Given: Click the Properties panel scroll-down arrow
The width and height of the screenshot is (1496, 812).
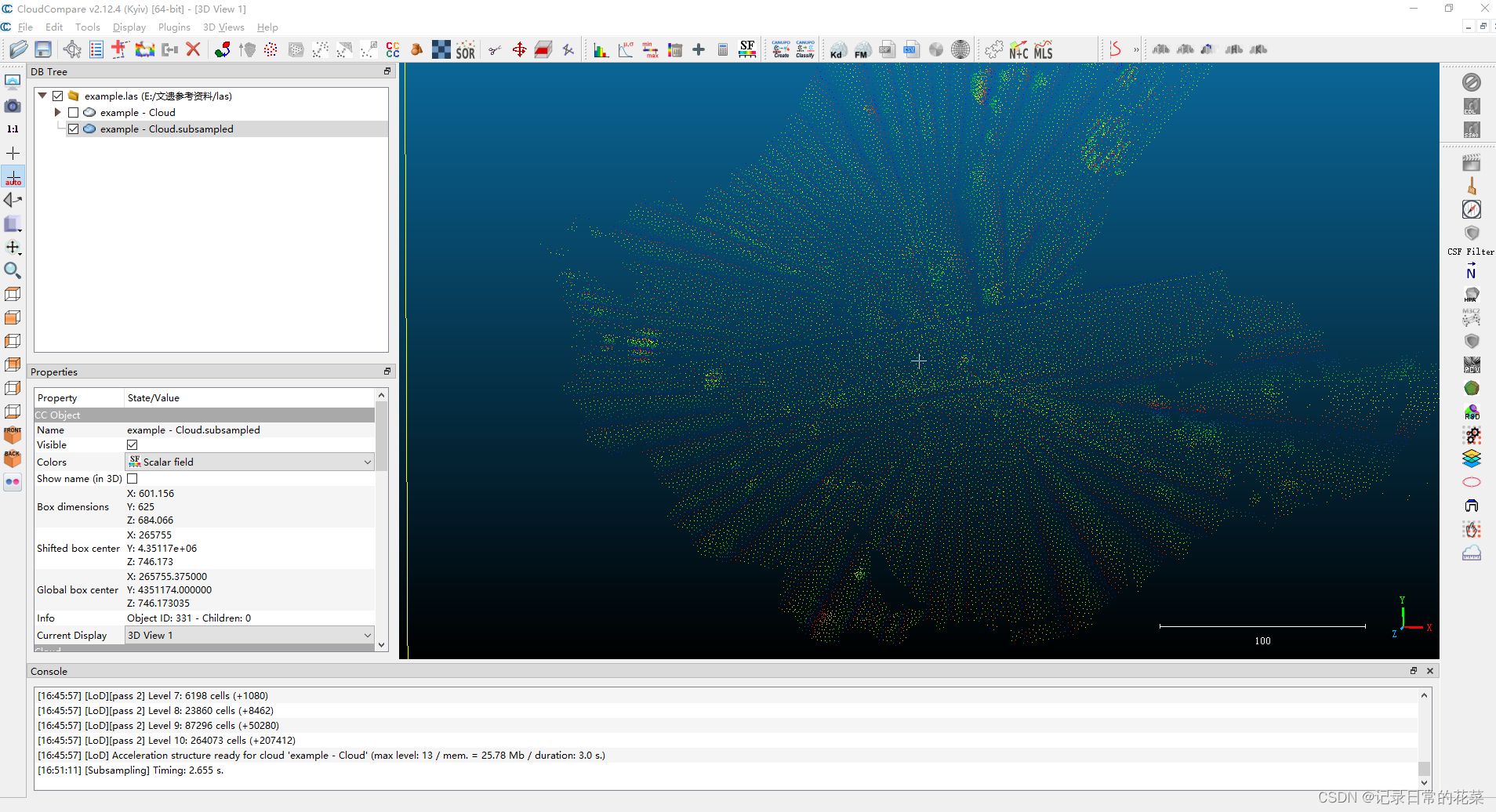Looking at the screenshot, I should click(x=382, y=645).
